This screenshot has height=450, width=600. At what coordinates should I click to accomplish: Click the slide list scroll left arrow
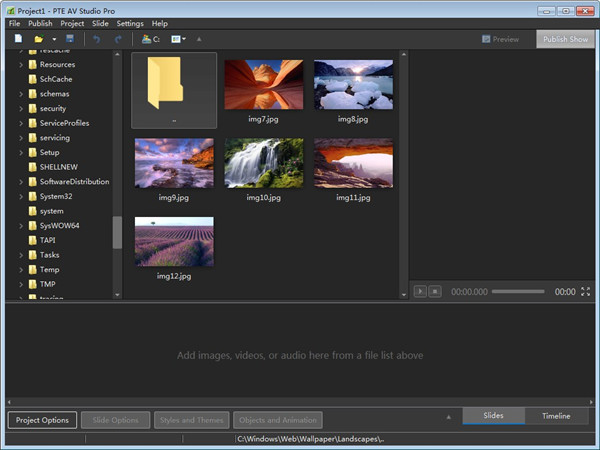pos(9,402)
